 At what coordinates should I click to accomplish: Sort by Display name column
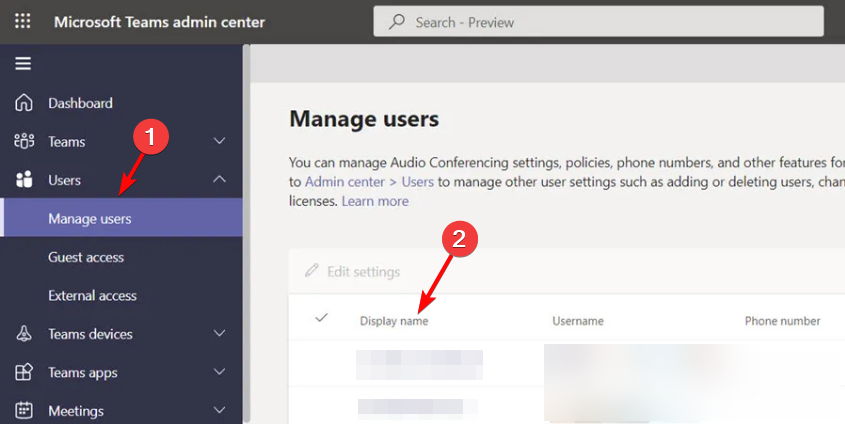tap(394, 321)
